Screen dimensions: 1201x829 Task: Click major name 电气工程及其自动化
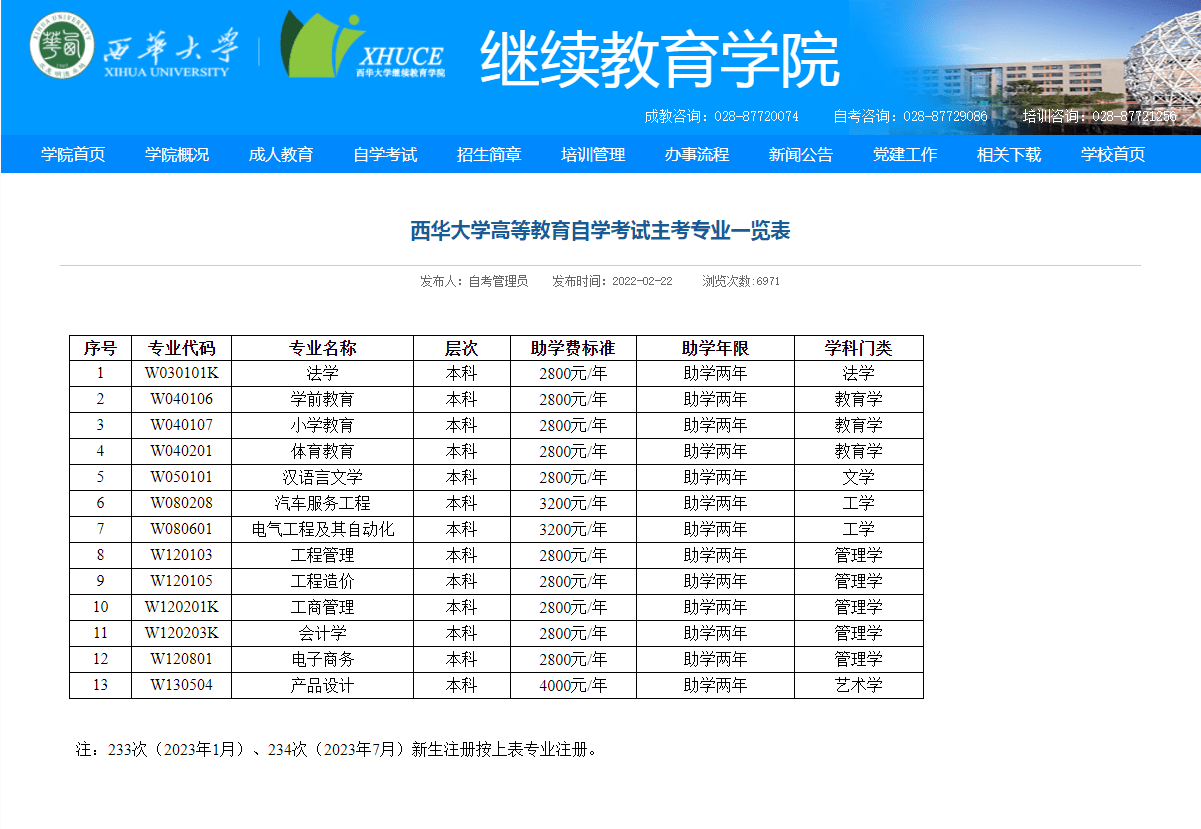pyautogui.click(x=322, y=529)
